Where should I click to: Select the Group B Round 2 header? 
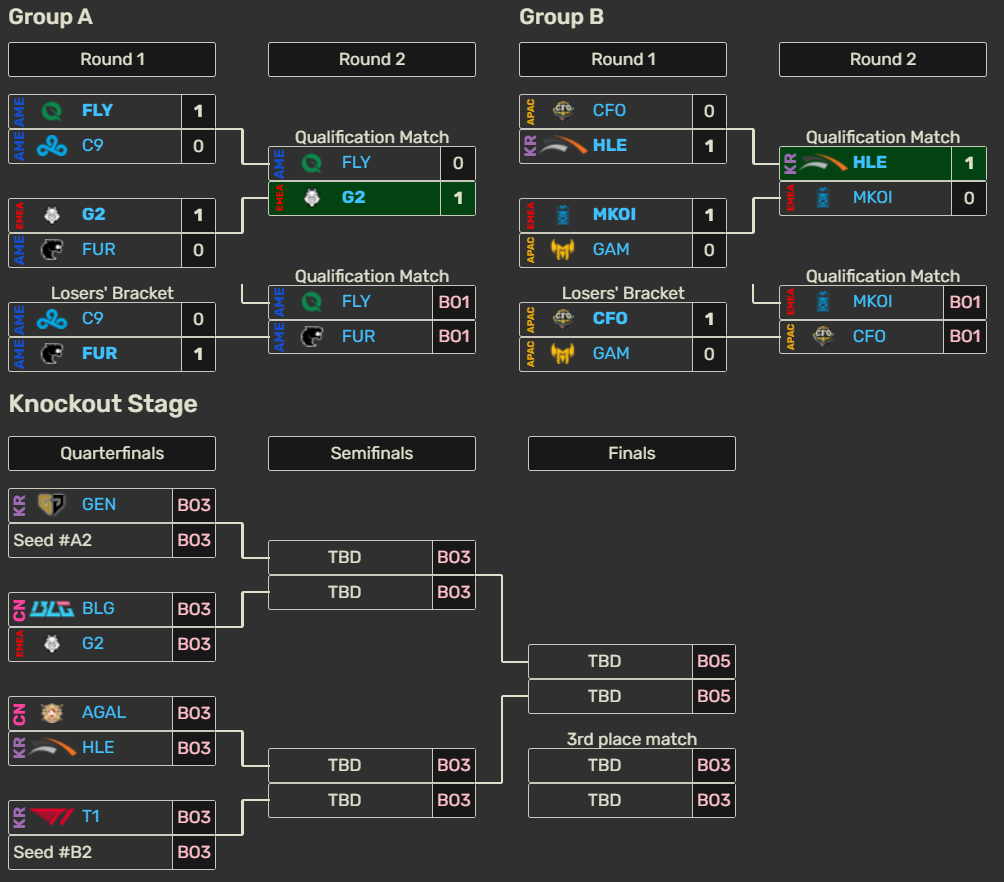click(x=883, y=60)
